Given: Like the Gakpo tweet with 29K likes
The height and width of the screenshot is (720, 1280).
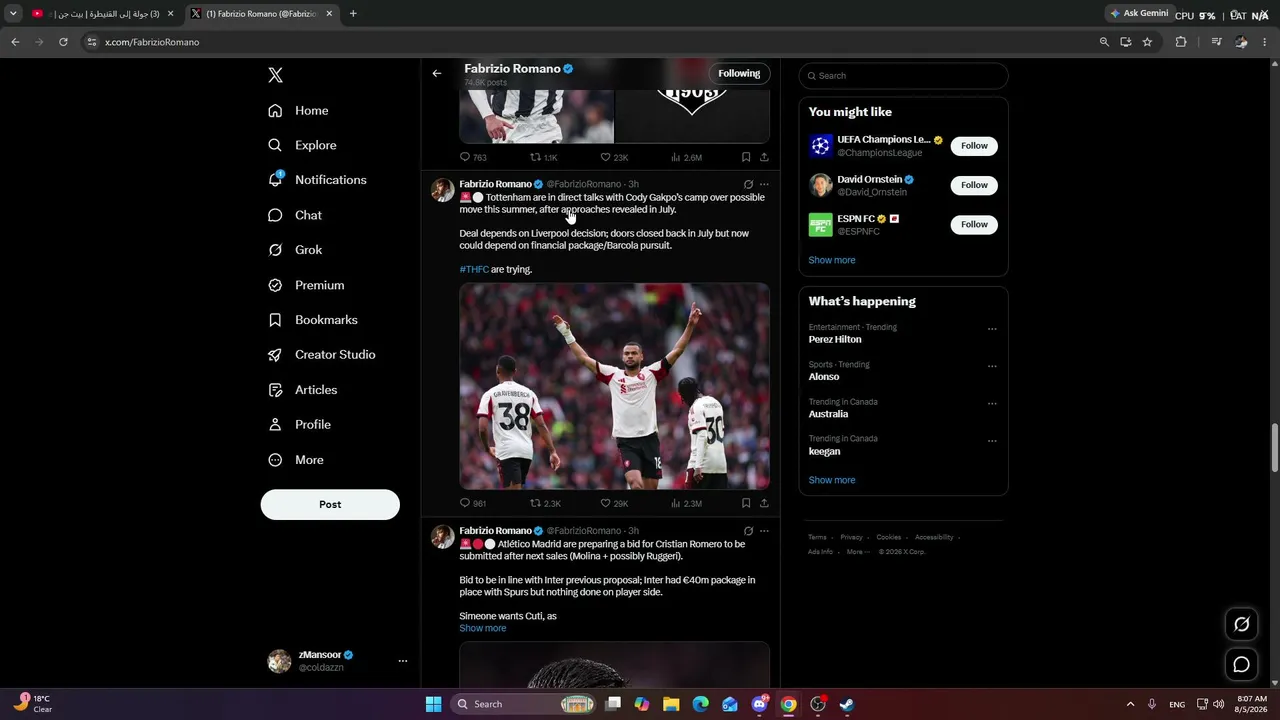Looking at the screenshot, I should [614, 503].
